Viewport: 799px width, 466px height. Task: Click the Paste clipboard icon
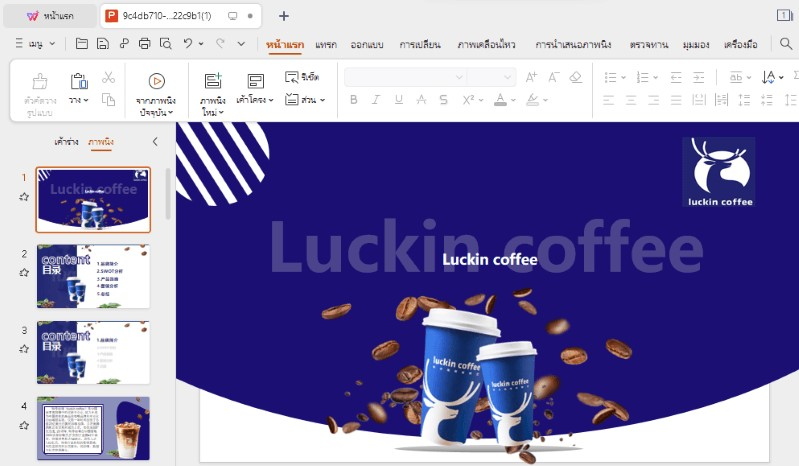click(x=79, y=81)
